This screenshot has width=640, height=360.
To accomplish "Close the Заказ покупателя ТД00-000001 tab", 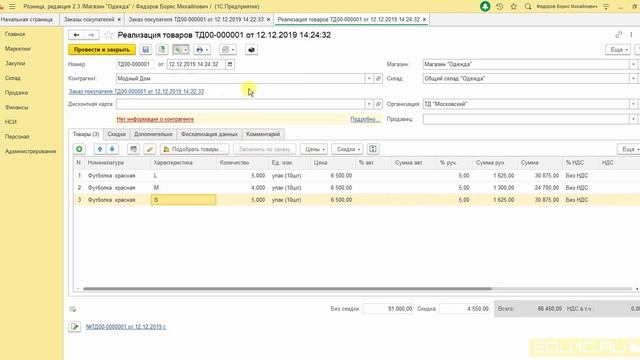I will pyautogui.click(x=269, y=19).
